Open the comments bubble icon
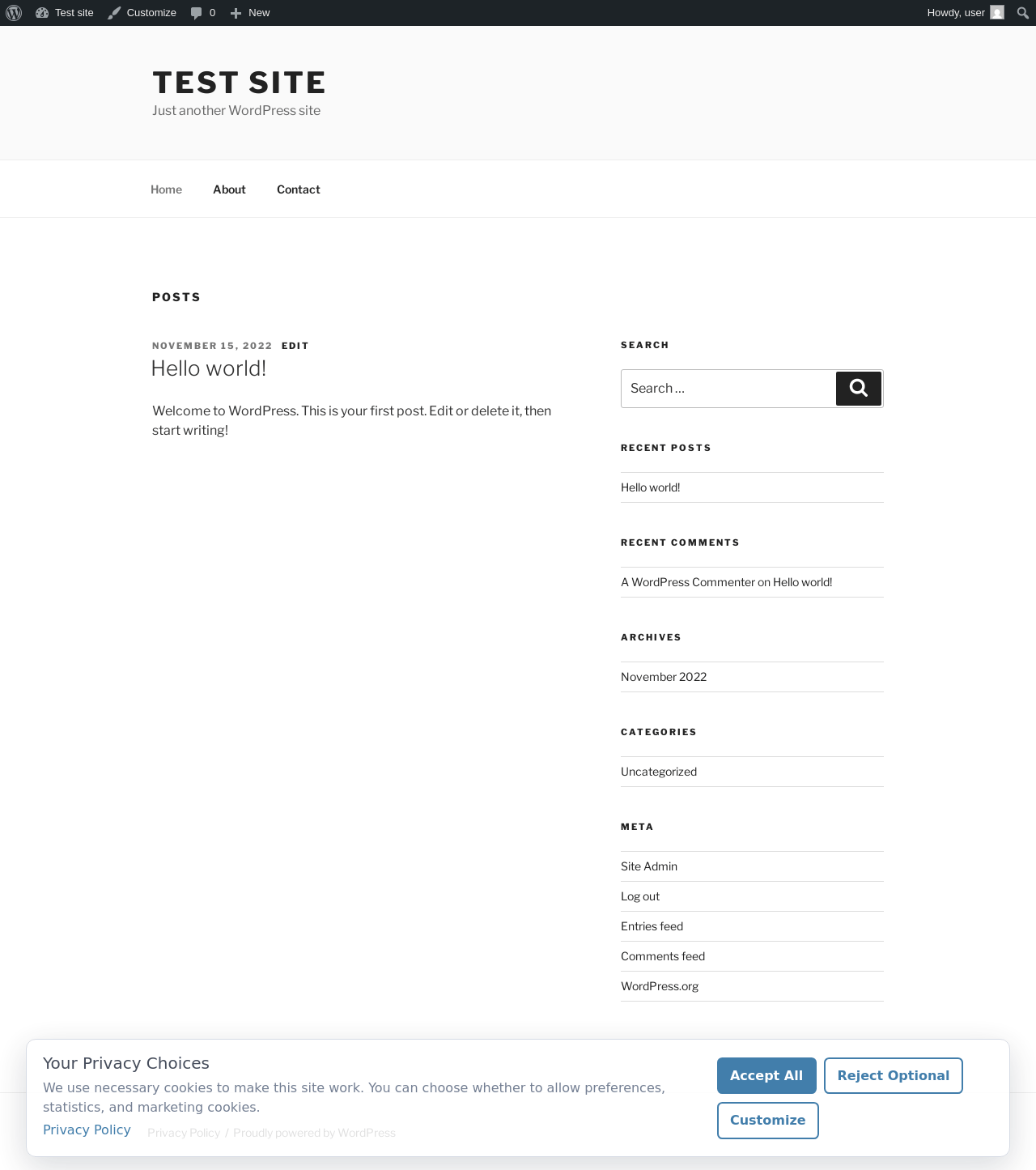Image resolution: width=1036 pixels, height=1170 pixels. coord(196,13)
